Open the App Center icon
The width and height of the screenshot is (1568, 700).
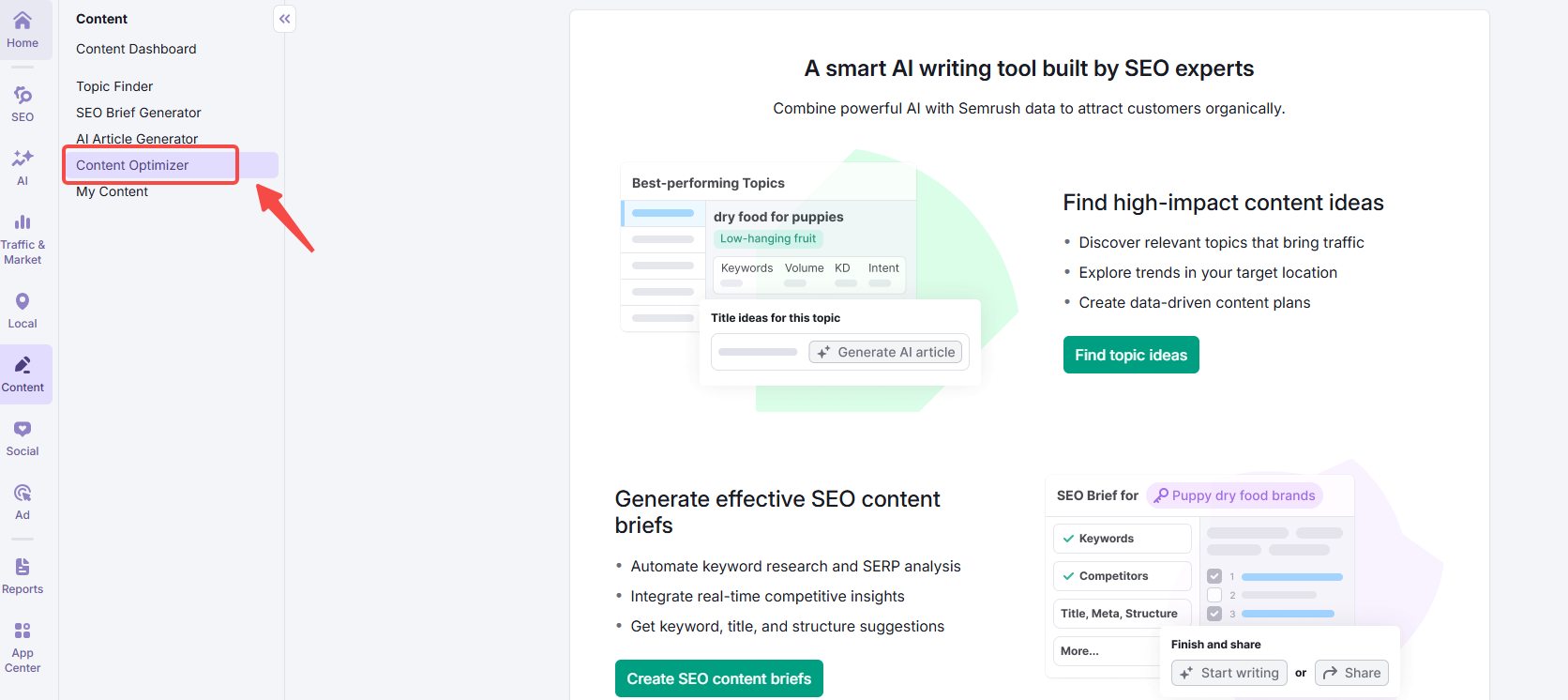23,647
